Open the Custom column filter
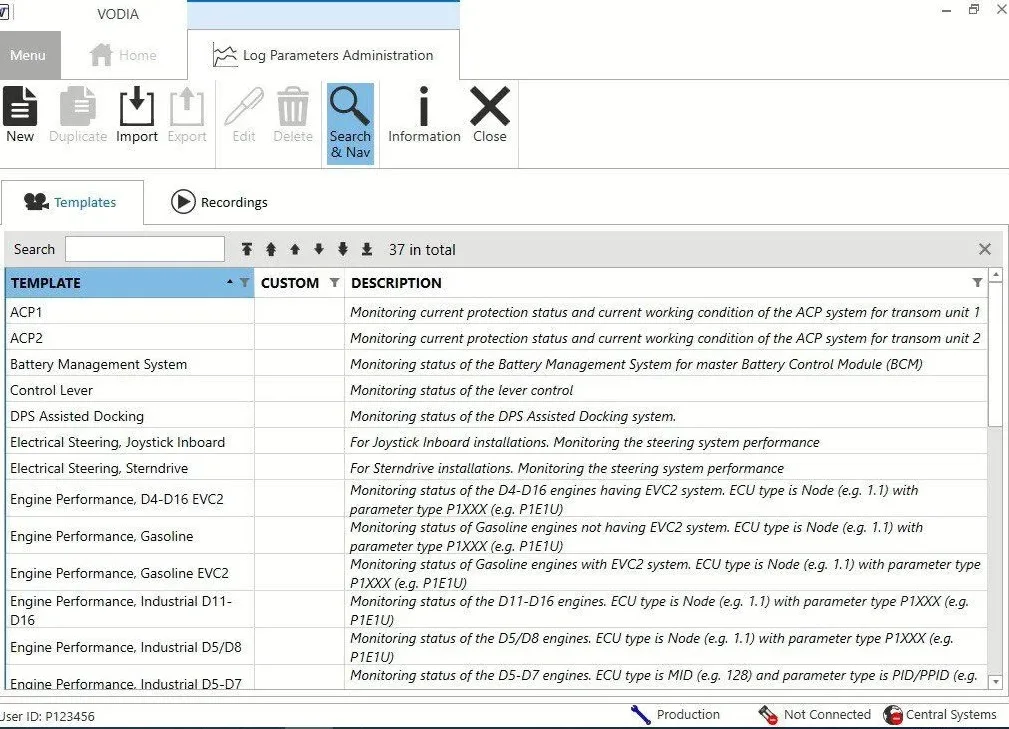This screenshot has width=1009, height=729. point(334,283)
